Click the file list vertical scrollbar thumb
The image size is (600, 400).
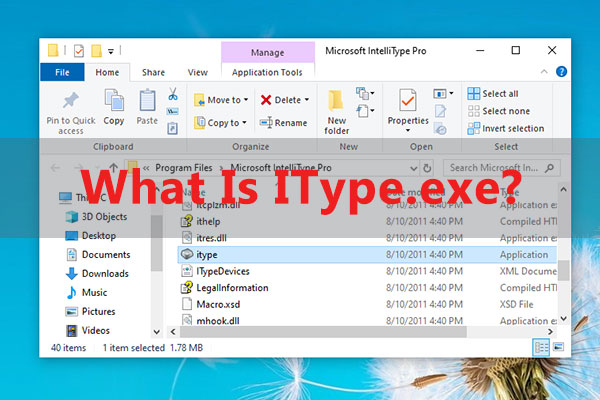[563, 270]
